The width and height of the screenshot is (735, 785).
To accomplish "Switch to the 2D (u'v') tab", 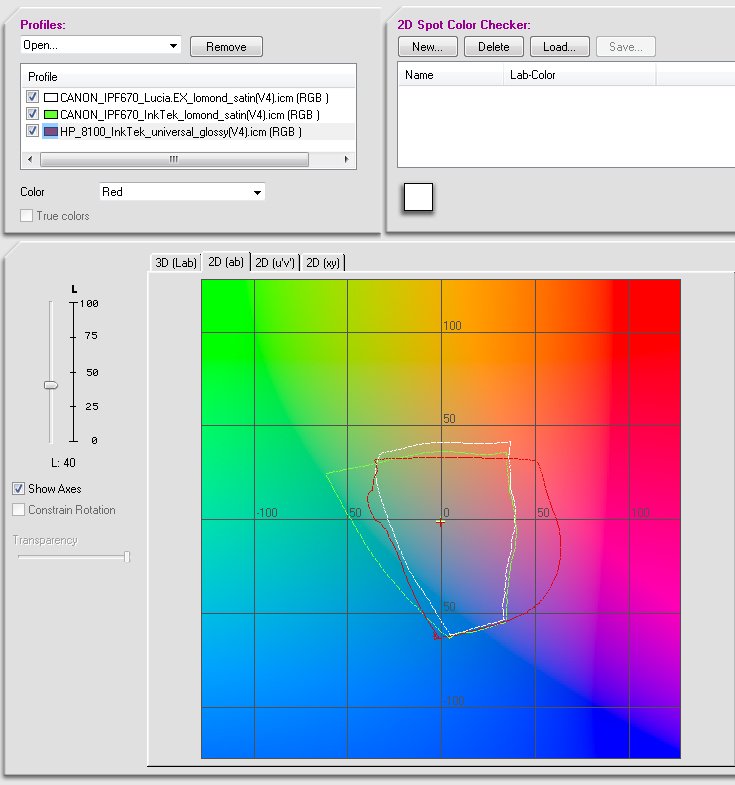I will point(275,262).
